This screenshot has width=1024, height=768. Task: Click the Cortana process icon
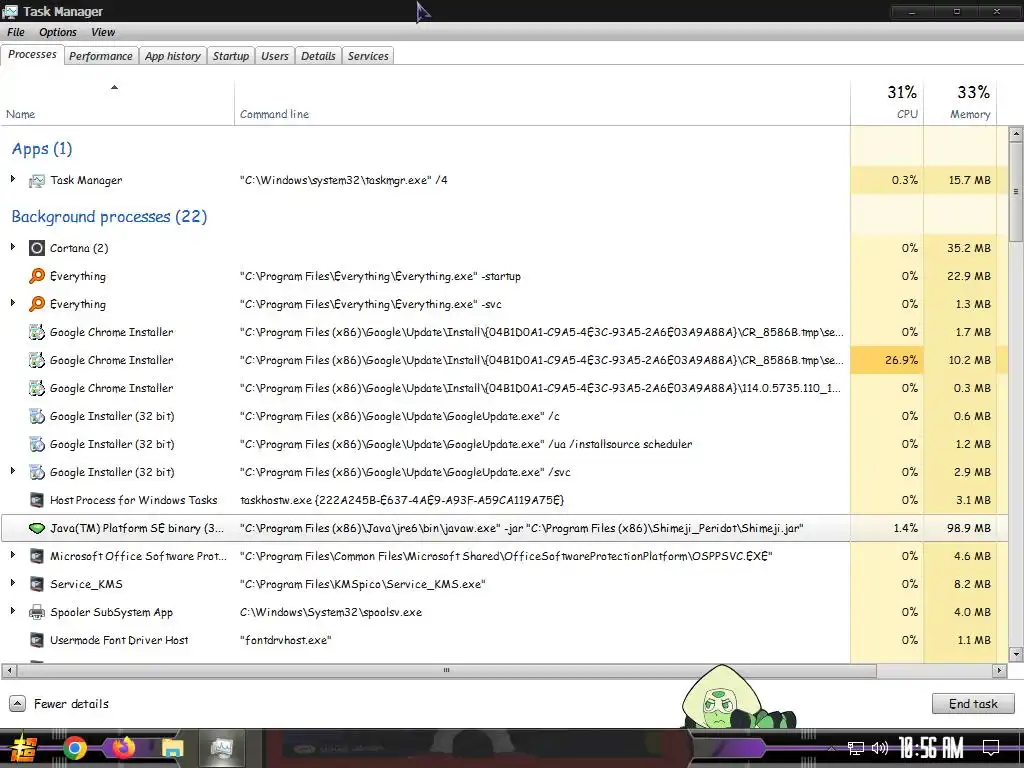(37, 248)
